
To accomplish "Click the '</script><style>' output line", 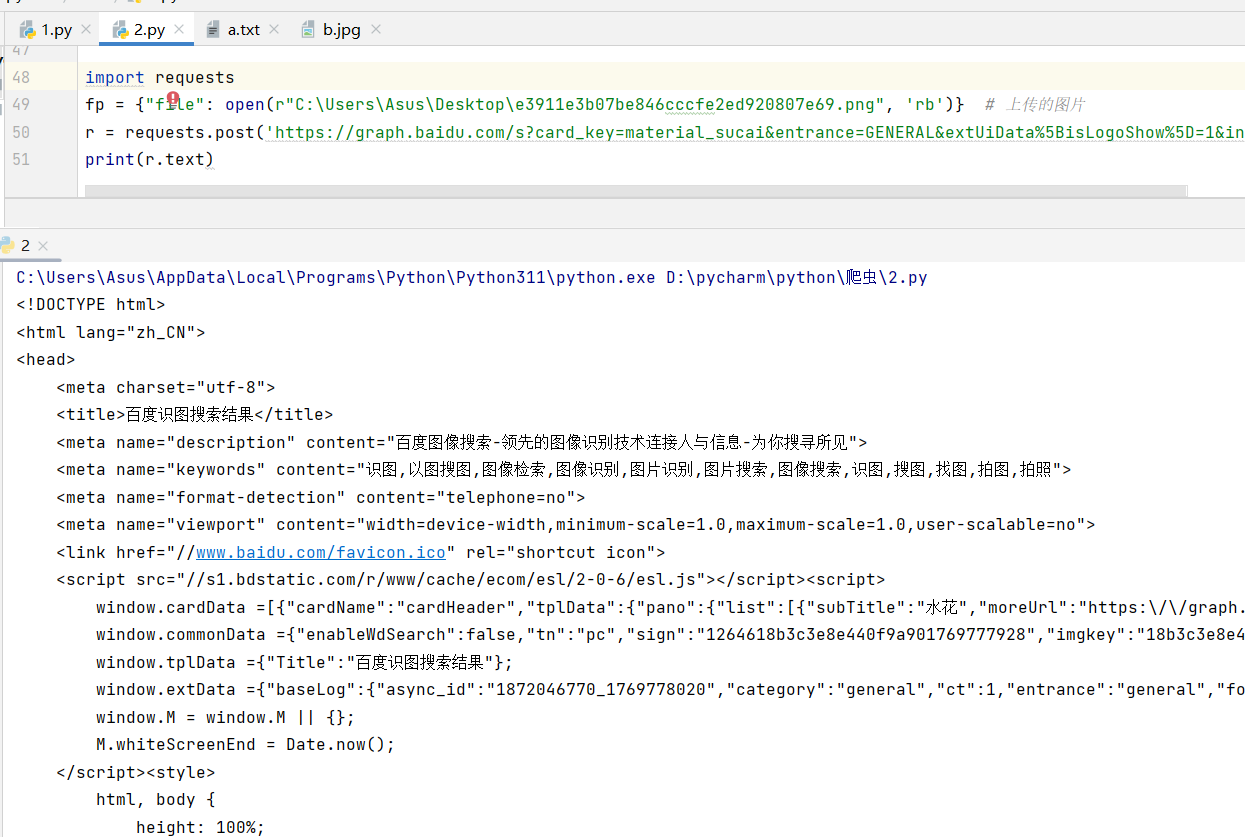I will 136,772.
